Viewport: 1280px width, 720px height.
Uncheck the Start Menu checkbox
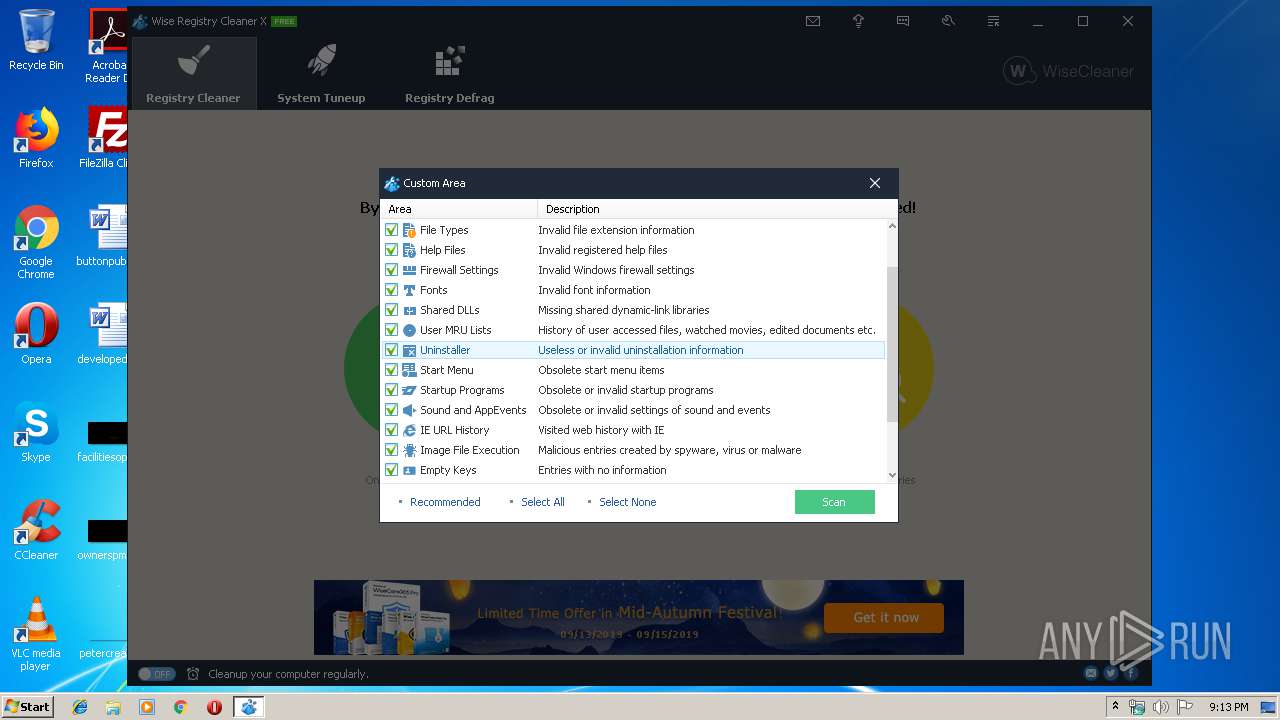(392, 370)
